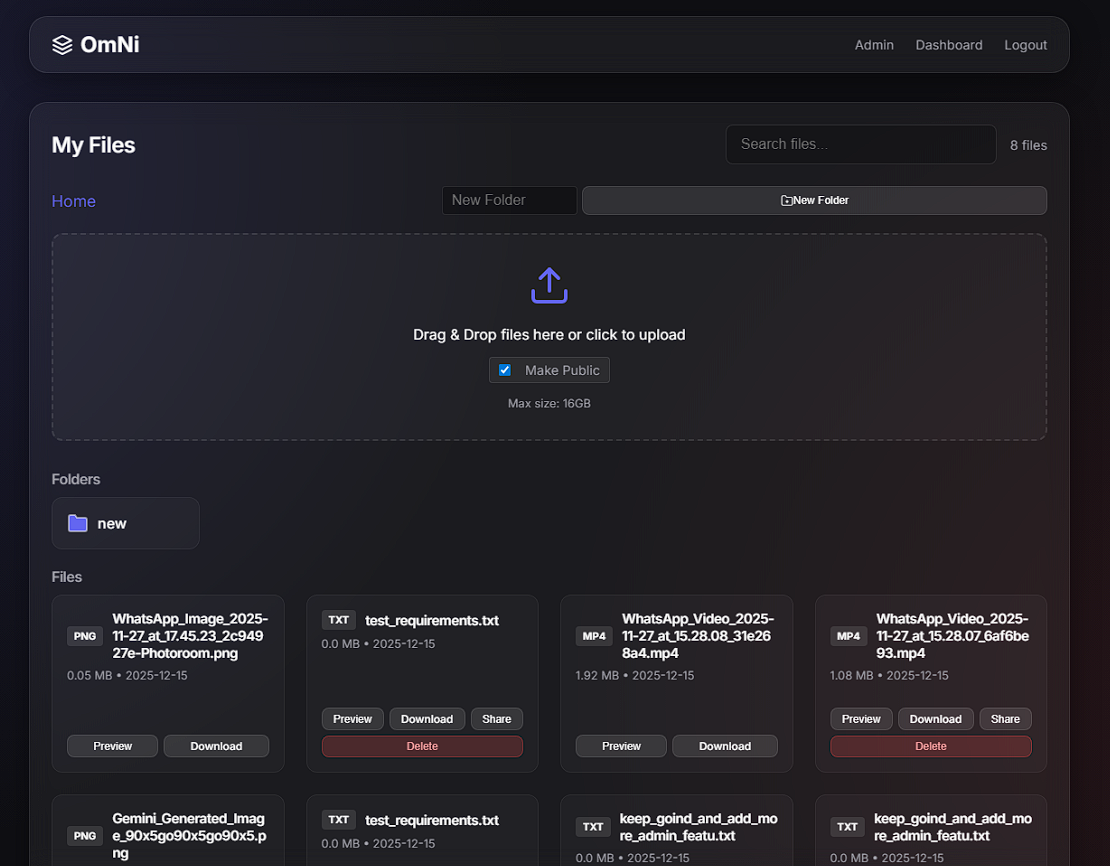The width and height of the screenshot is (1110, 866).
Task: Toggle the Make Public checkbox
Action: pyautogui.click(x=505, y=370)
